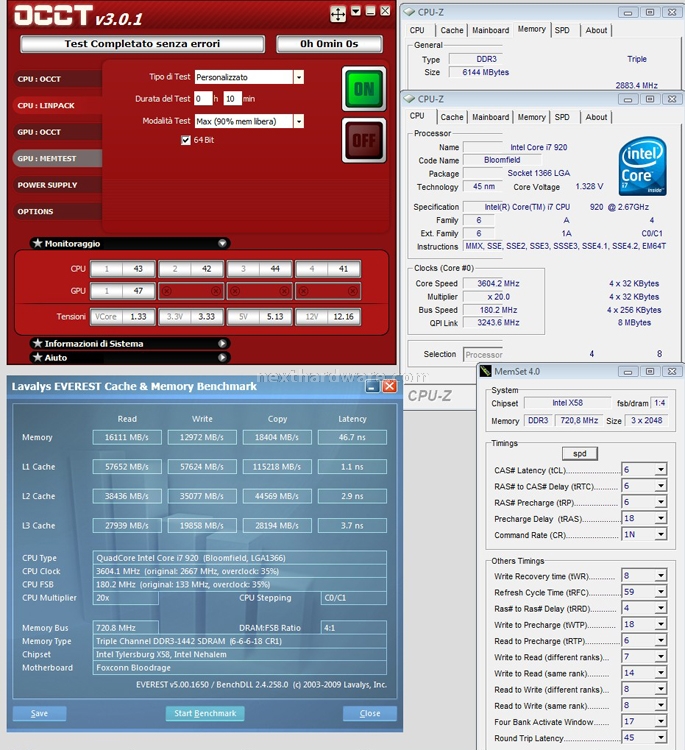Open the Cache tab in front CPU-Z window
Screen dimensions: 685x750
pos(452,117)
